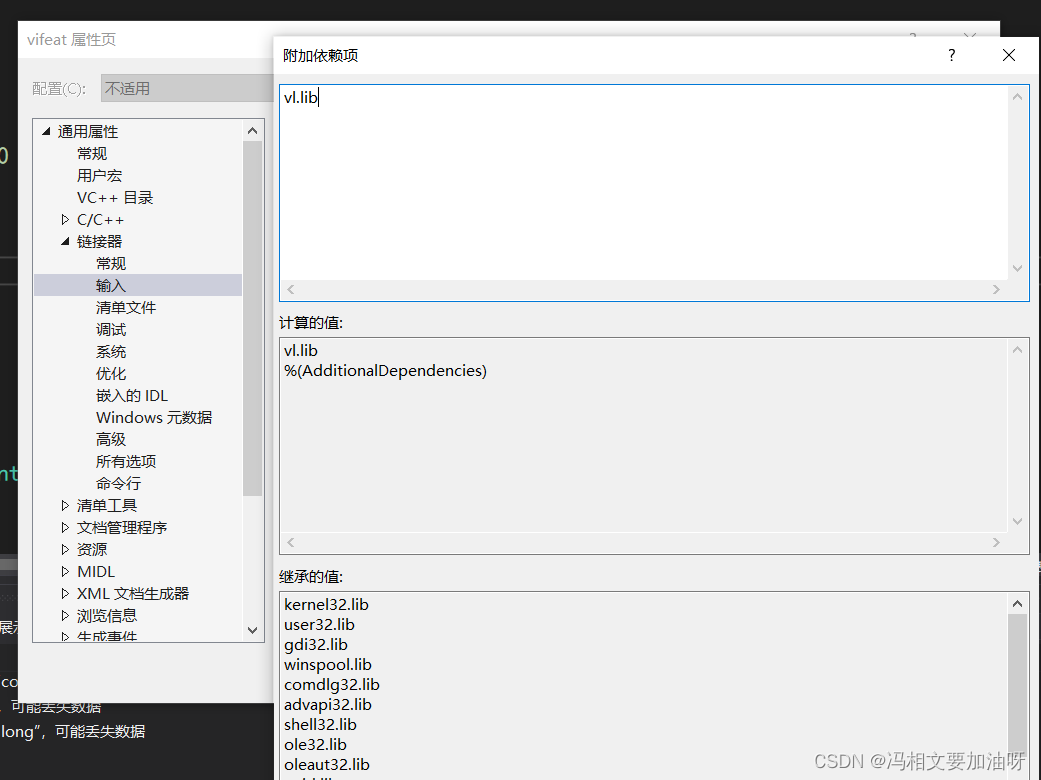Click scroll-up arrow in 计算的值 box

point(1017,350)
